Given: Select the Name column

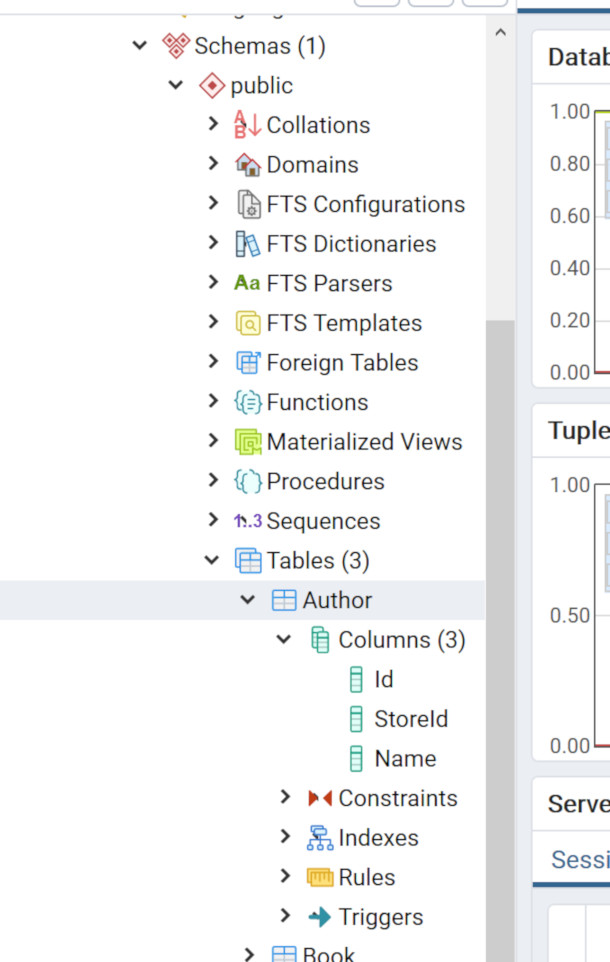Looking at the screenshot, I should (405, 759).
